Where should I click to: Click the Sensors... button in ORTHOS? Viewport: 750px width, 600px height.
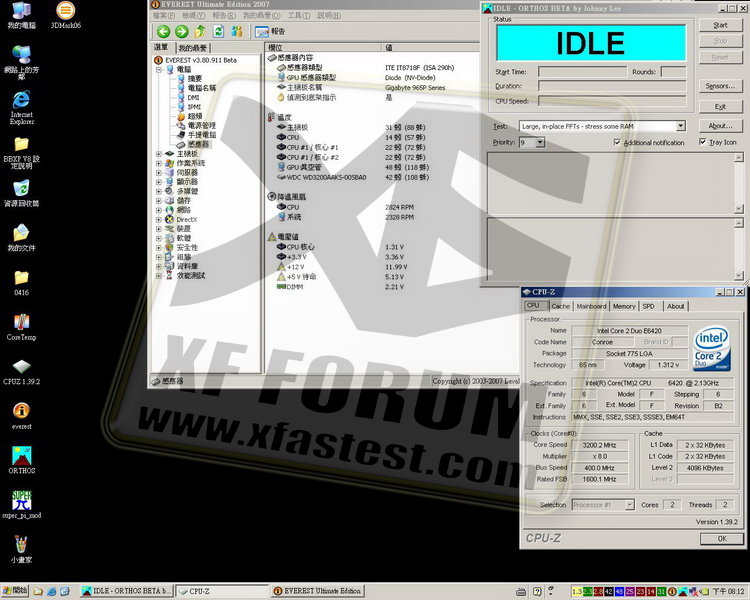coord(720,86)
